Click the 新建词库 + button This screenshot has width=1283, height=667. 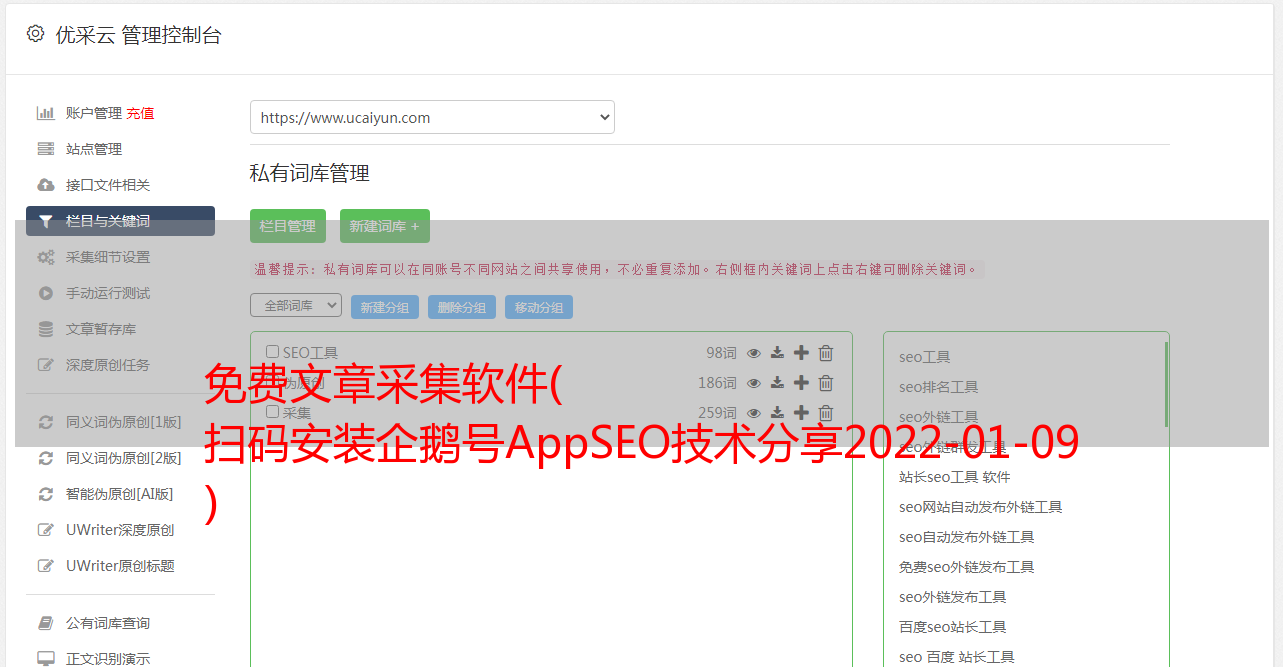(x=385, y=226)
